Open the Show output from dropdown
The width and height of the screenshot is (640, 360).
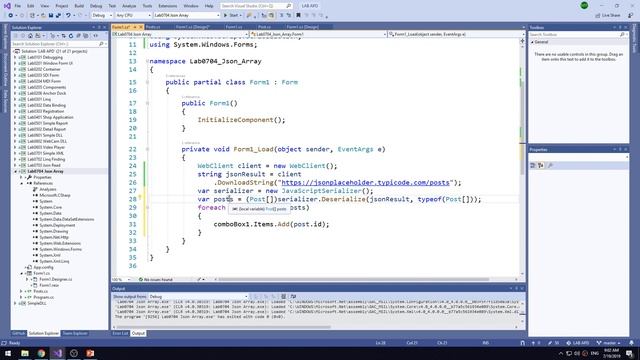click(198, 297)
